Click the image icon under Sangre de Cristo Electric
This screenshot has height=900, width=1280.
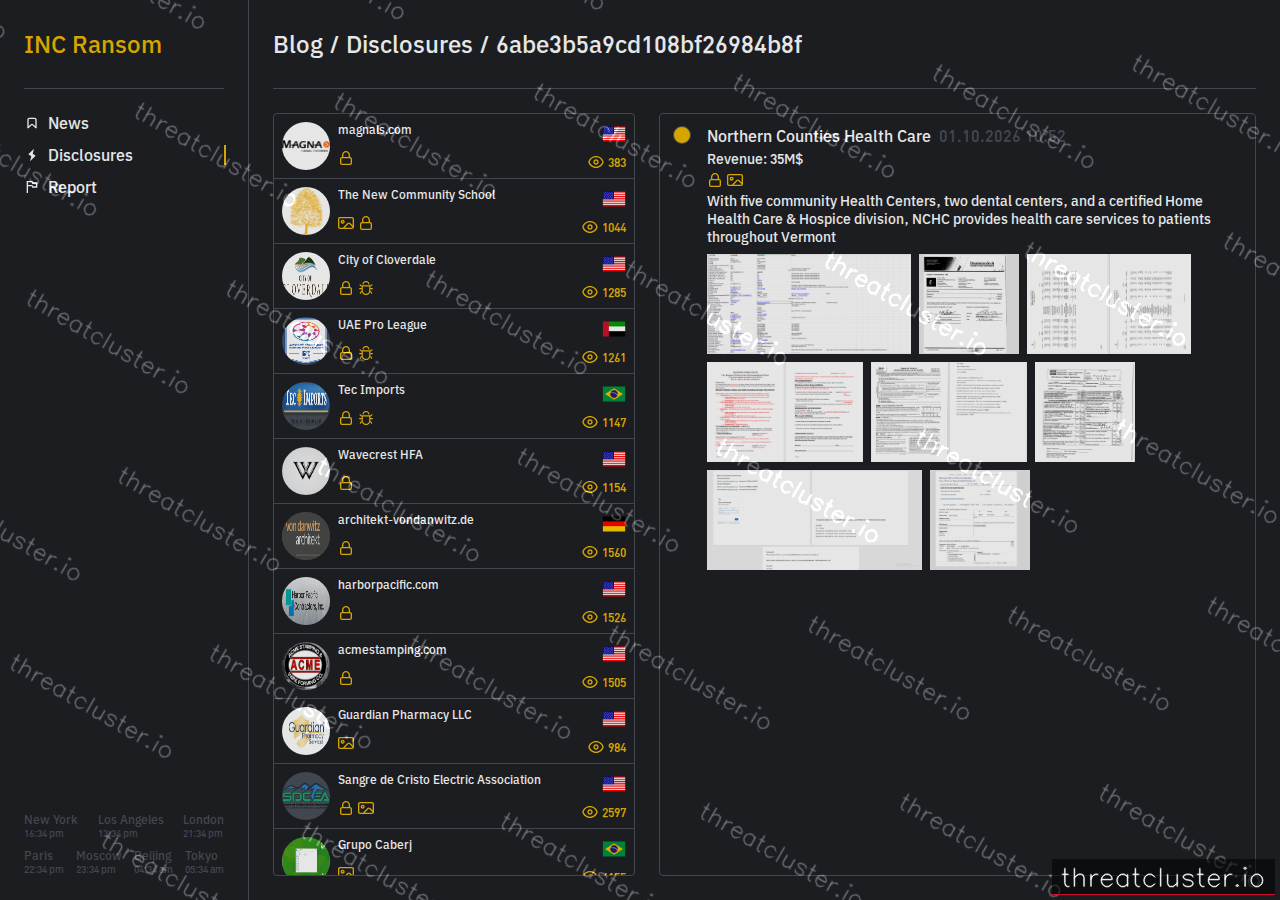pyautogui.click(x=366, y=808)
